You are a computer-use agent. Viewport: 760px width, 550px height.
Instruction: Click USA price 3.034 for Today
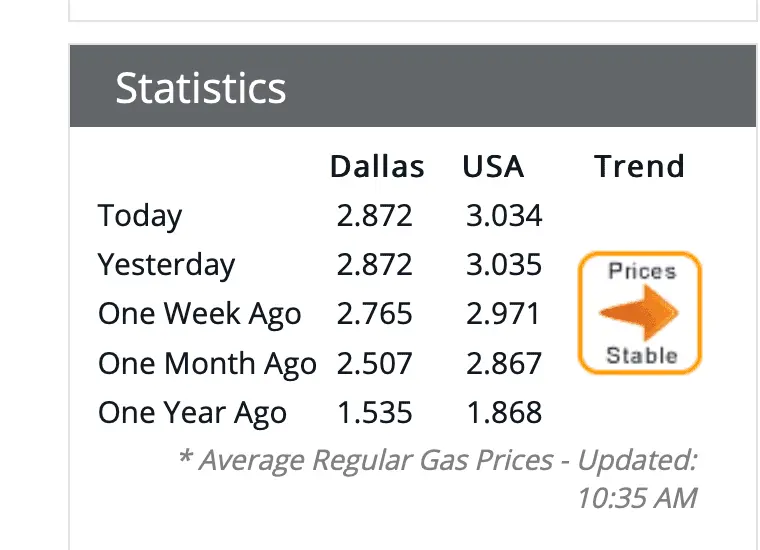click(504, 215)
